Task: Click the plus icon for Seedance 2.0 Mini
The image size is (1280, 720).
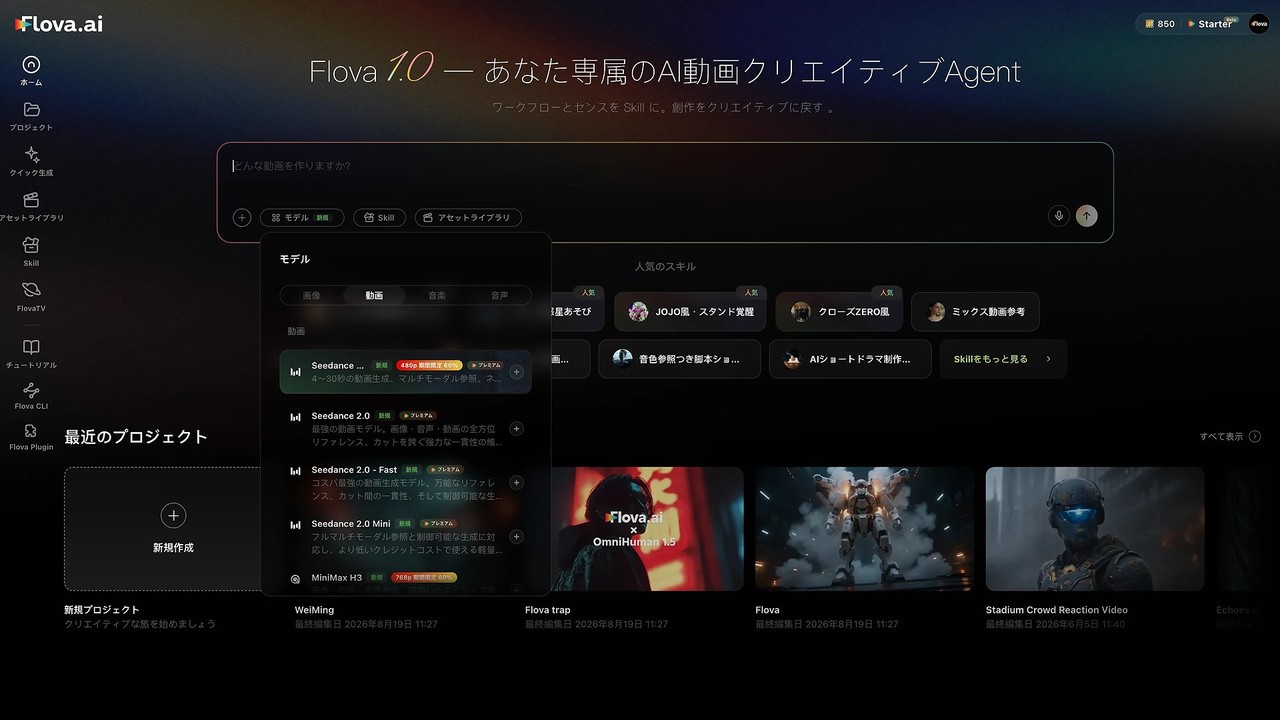Action: coord(516,537)
